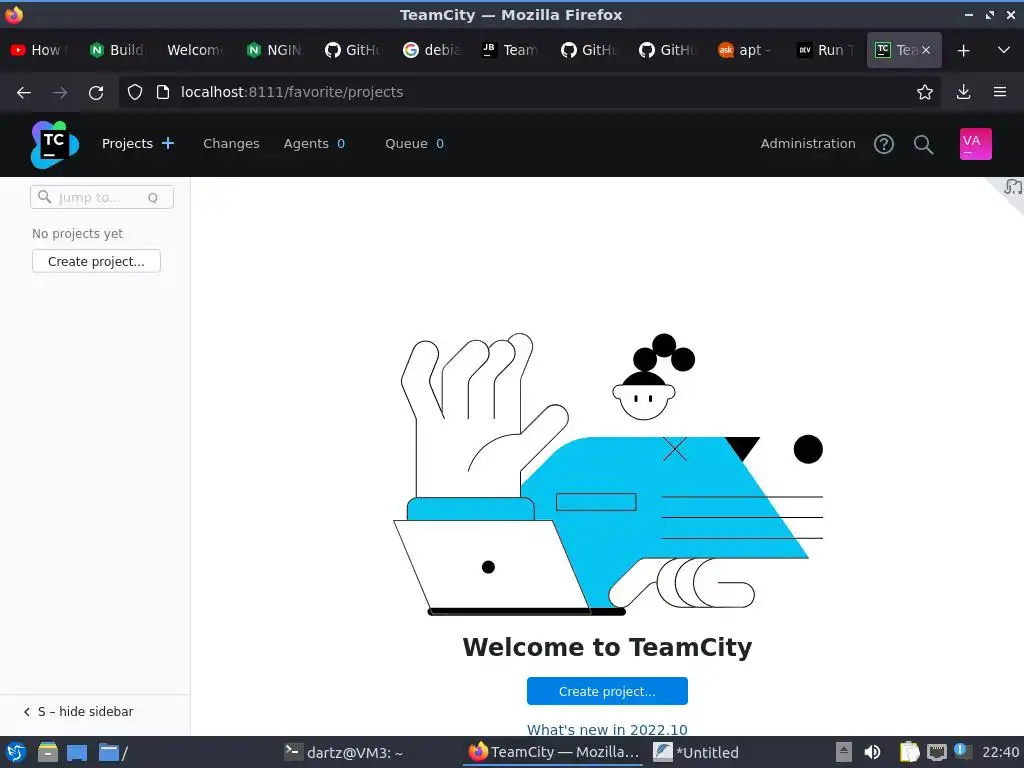The image size is (1024, 768).
Task: Open the taskbar file manager icon
Action: coord(47,752)
